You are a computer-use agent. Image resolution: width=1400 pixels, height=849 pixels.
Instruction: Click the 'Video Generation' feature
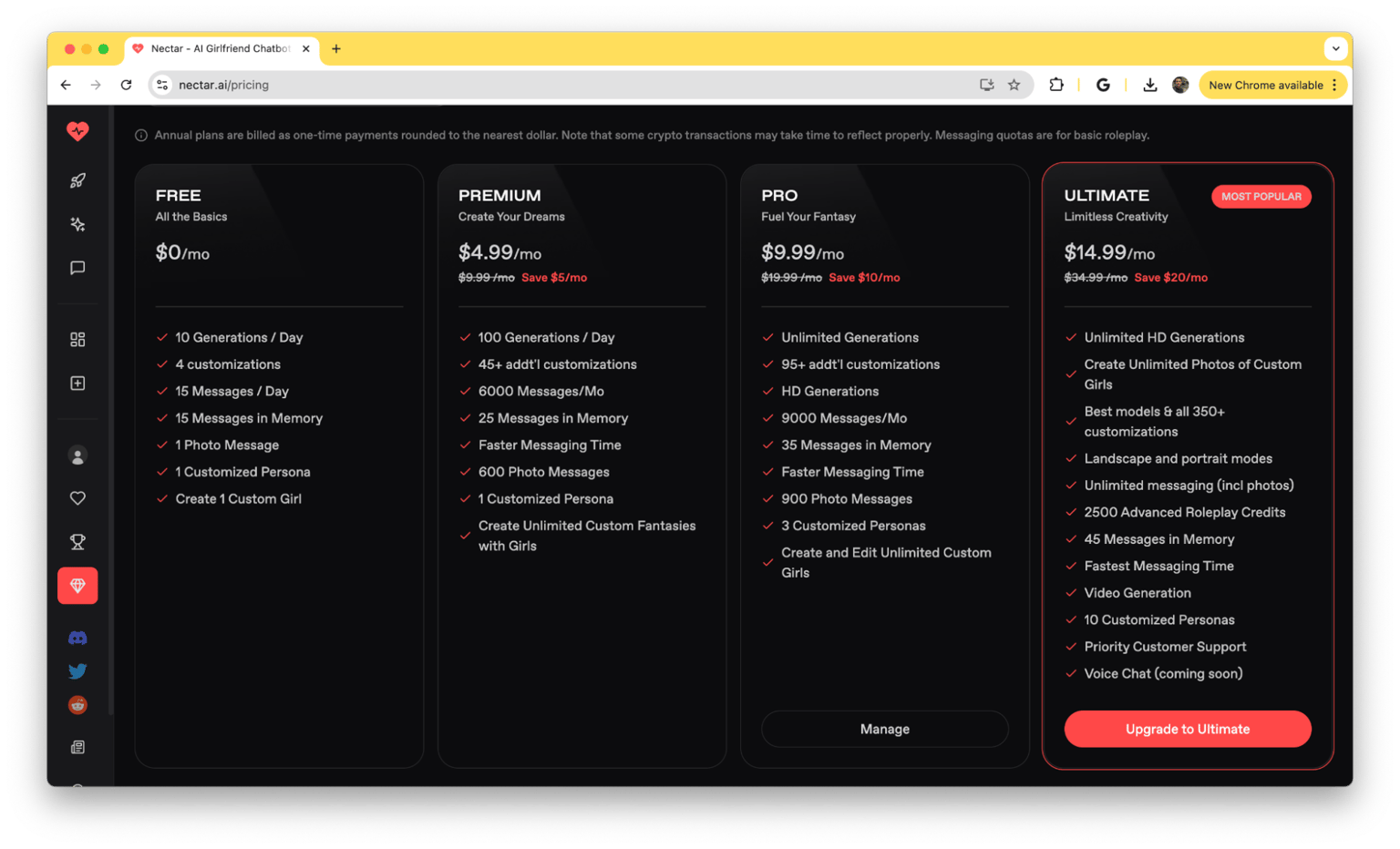pos(1137,593)
